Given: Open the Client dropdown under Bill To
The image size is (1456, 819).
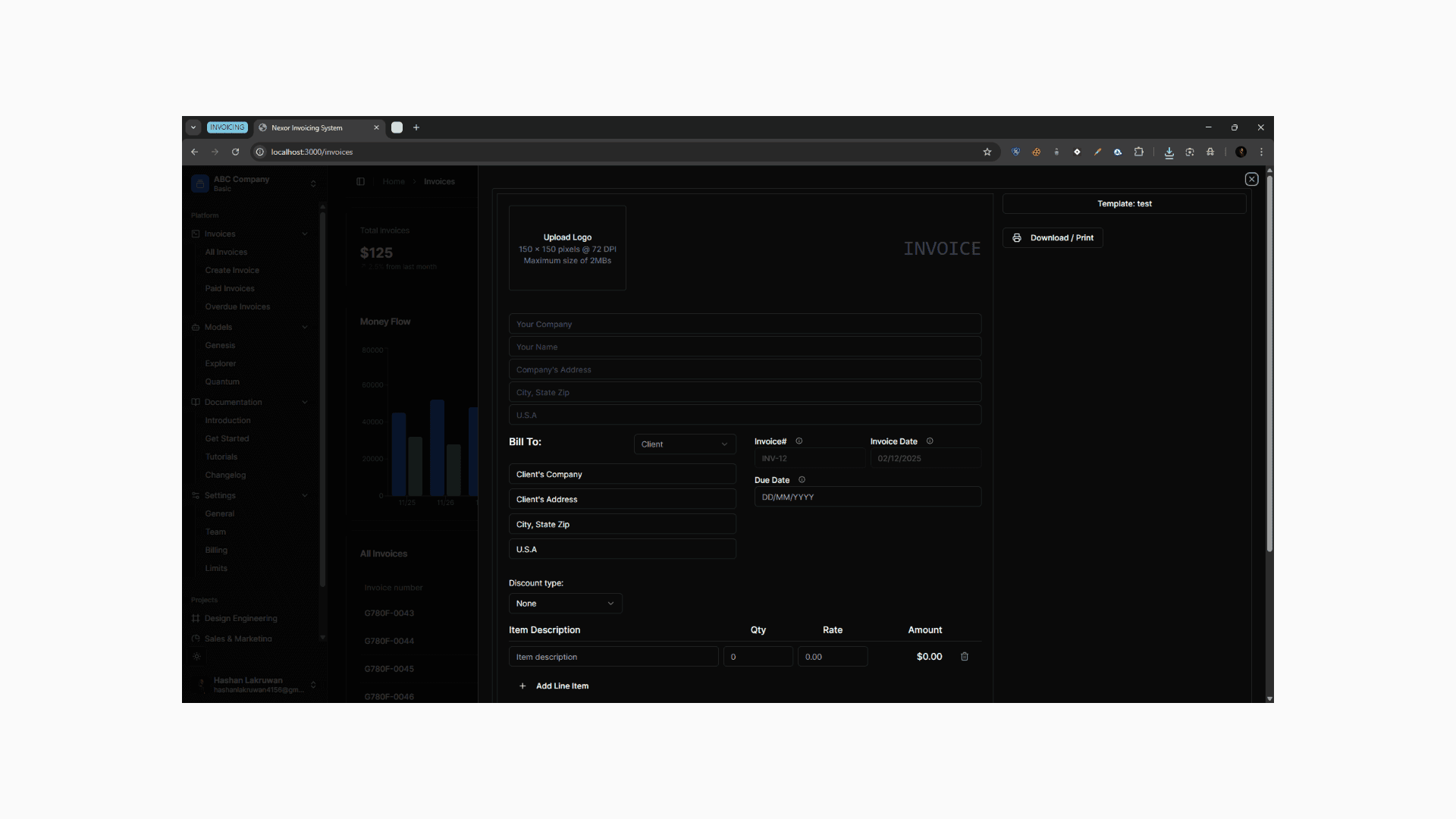Looking at the screenshot, I should tap(684, 444).
